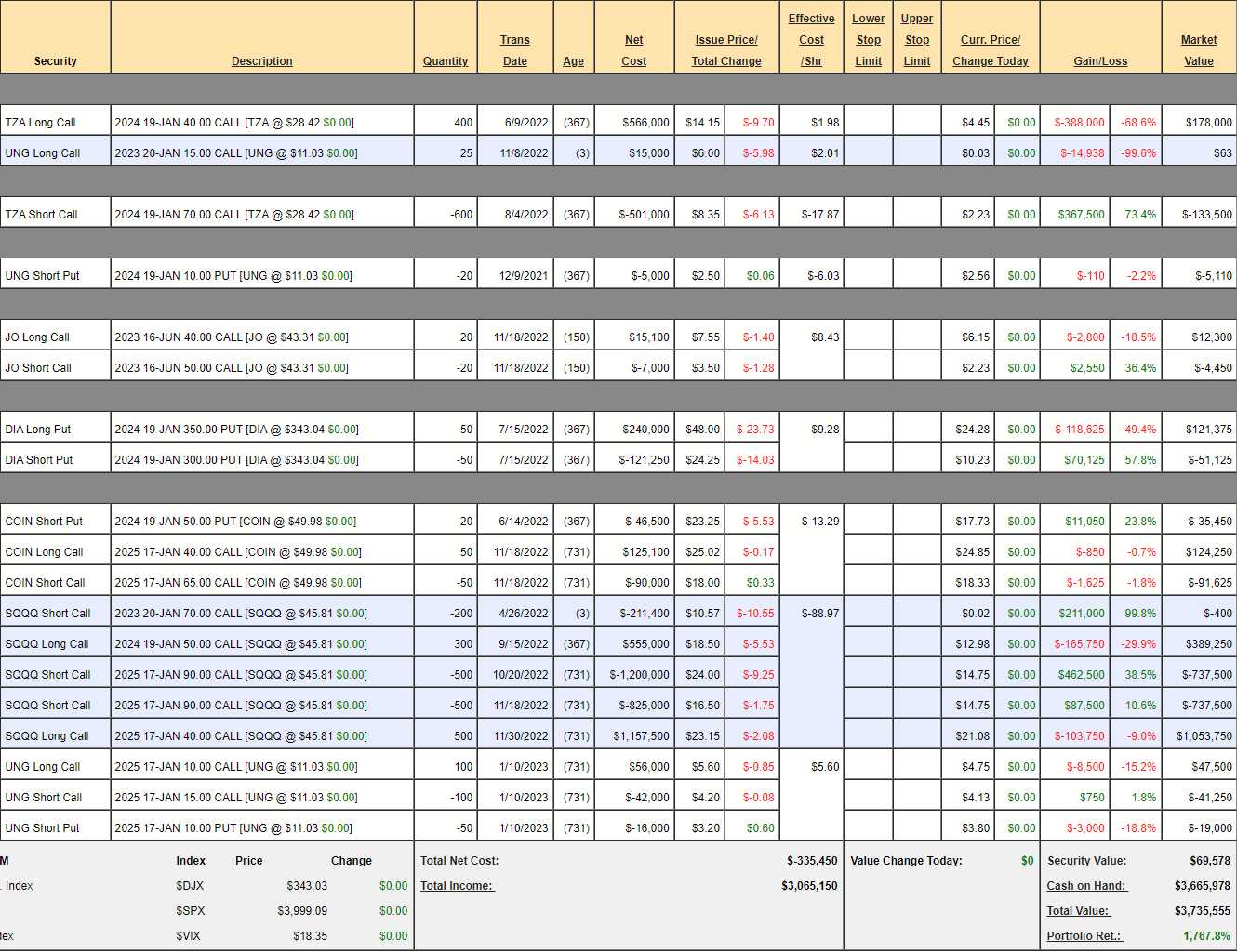The height and width of the screenshot is (952, 1237).
Task: Open the Total Net Cost label
Action: (459, 861)
